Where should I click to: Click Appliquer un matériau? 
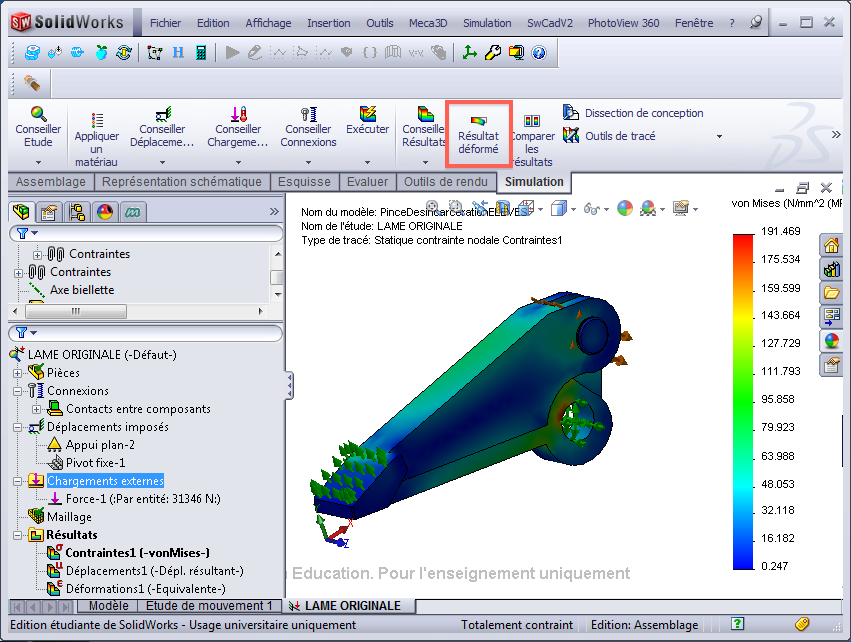[96, 139]
